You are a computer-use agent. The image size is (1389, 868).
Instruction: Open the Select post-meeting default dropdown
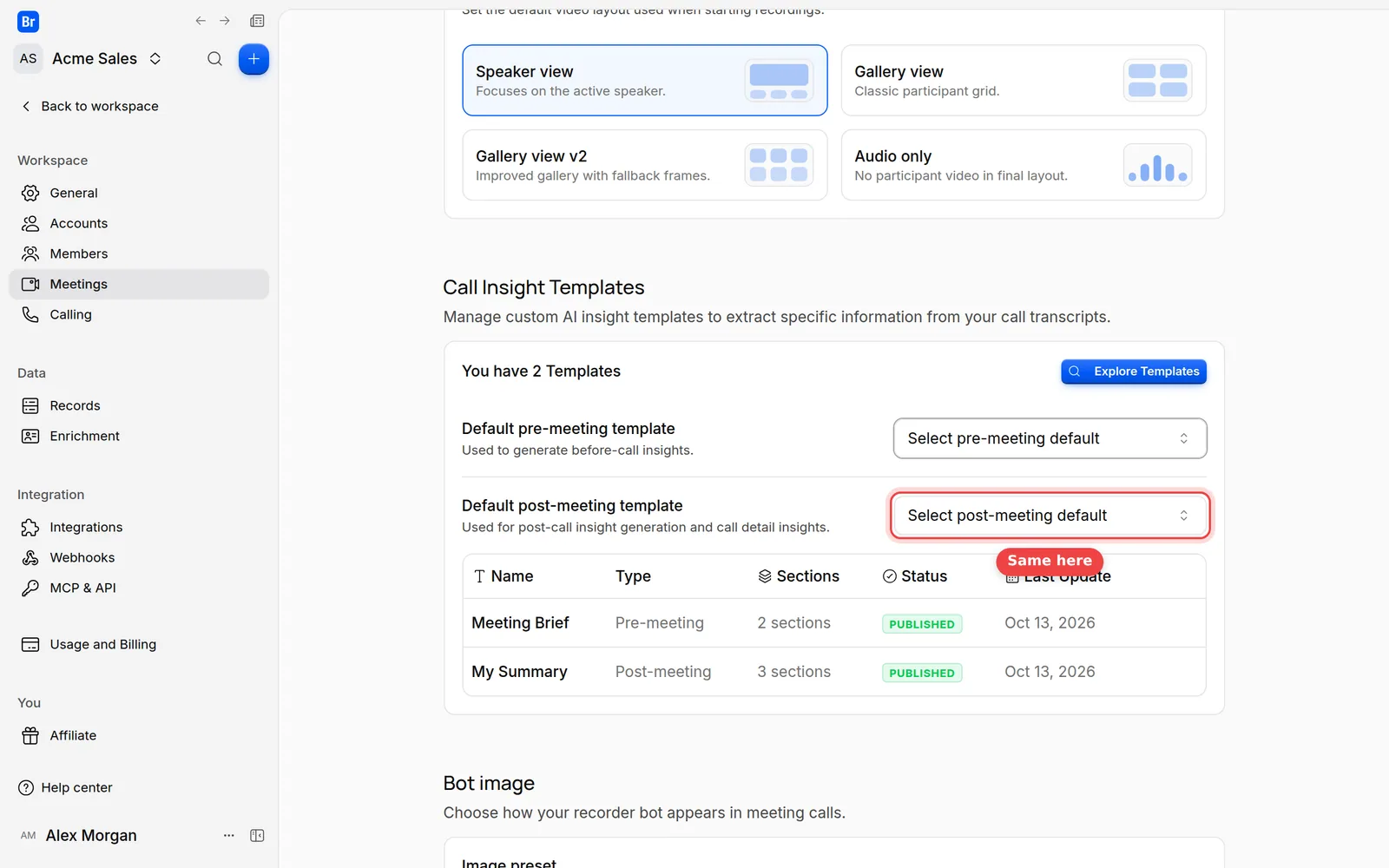(1050, 516)
